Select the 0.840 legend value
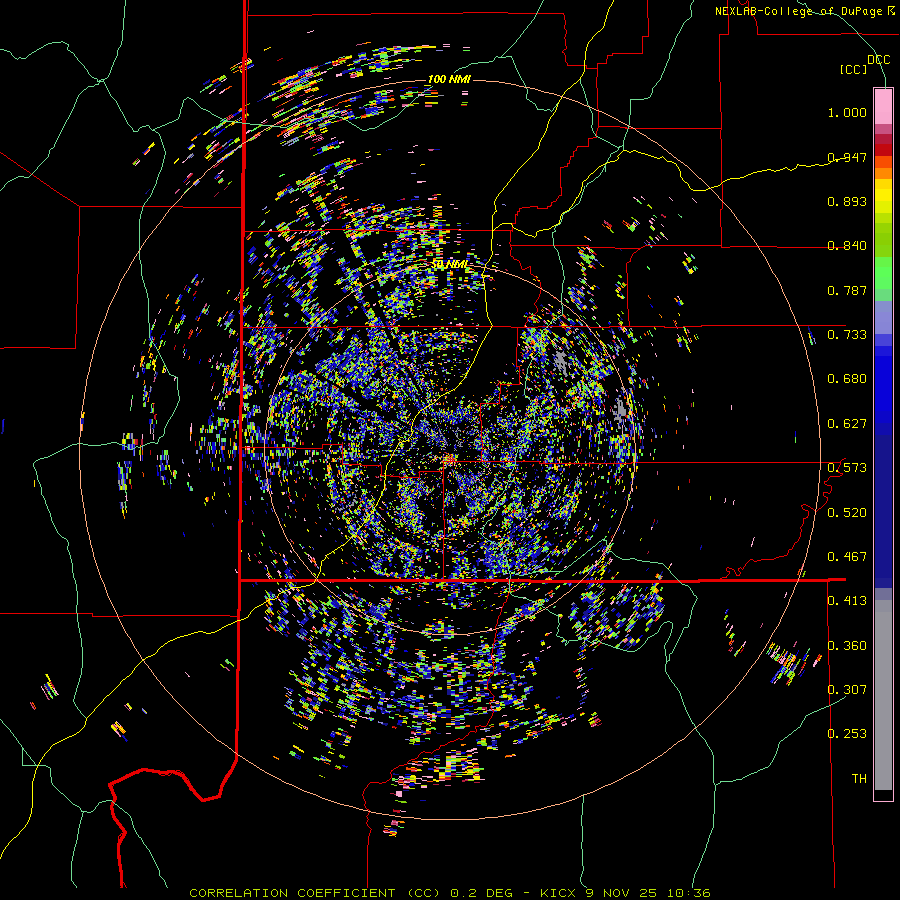The width and height of the screenshot is (900, 900). [x=847, y=246]
